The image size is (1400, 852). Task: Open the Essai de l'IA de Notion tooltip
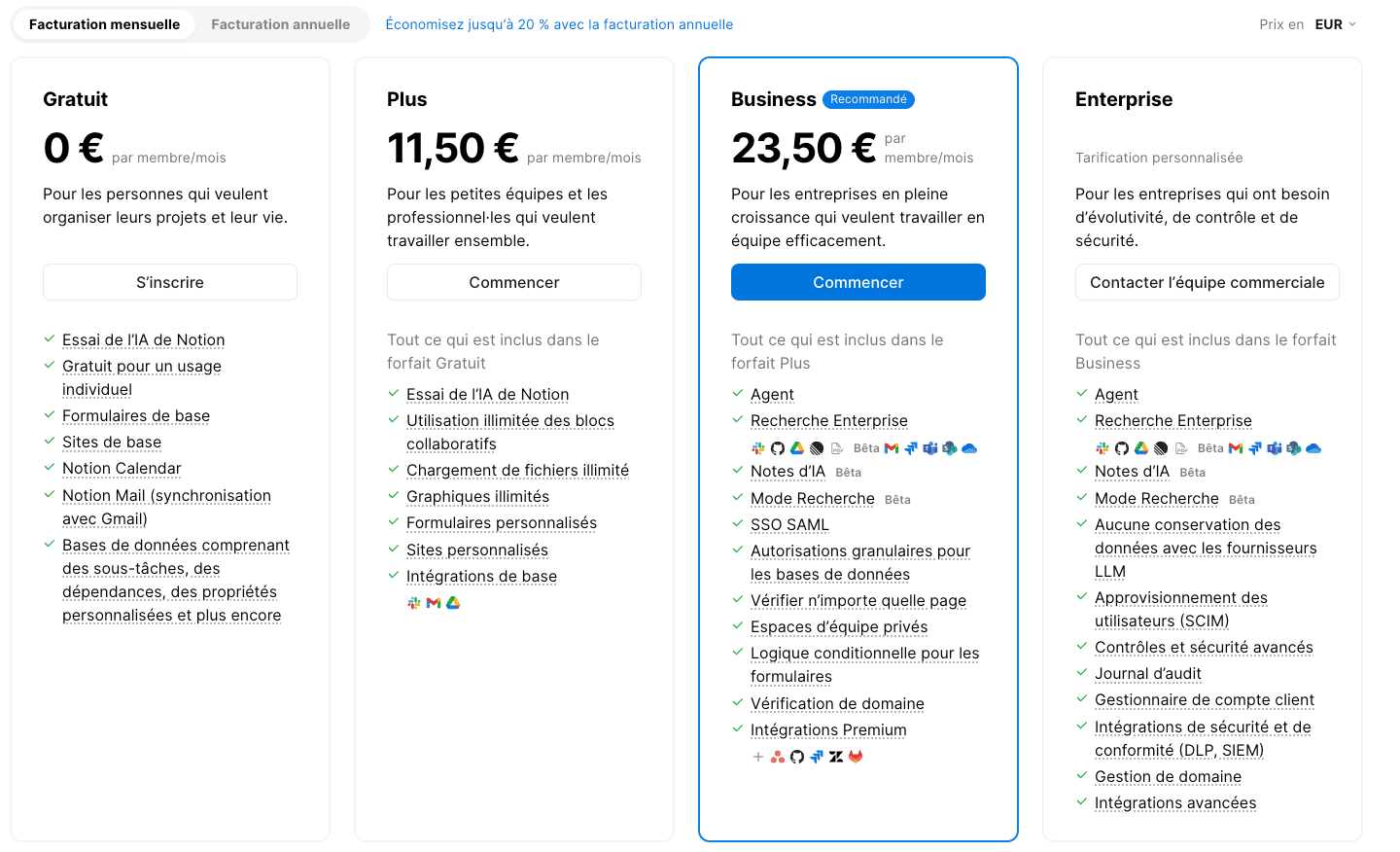143,339
